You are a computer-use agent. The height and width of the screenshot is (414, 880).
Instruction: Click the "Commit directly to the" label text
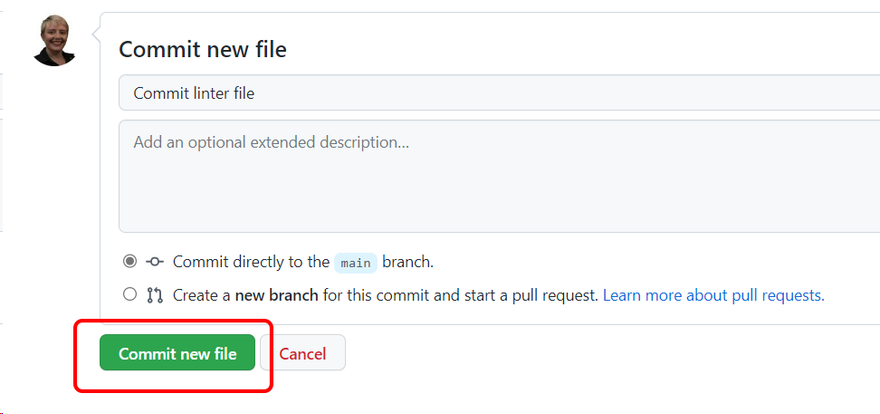click(251, 262)
